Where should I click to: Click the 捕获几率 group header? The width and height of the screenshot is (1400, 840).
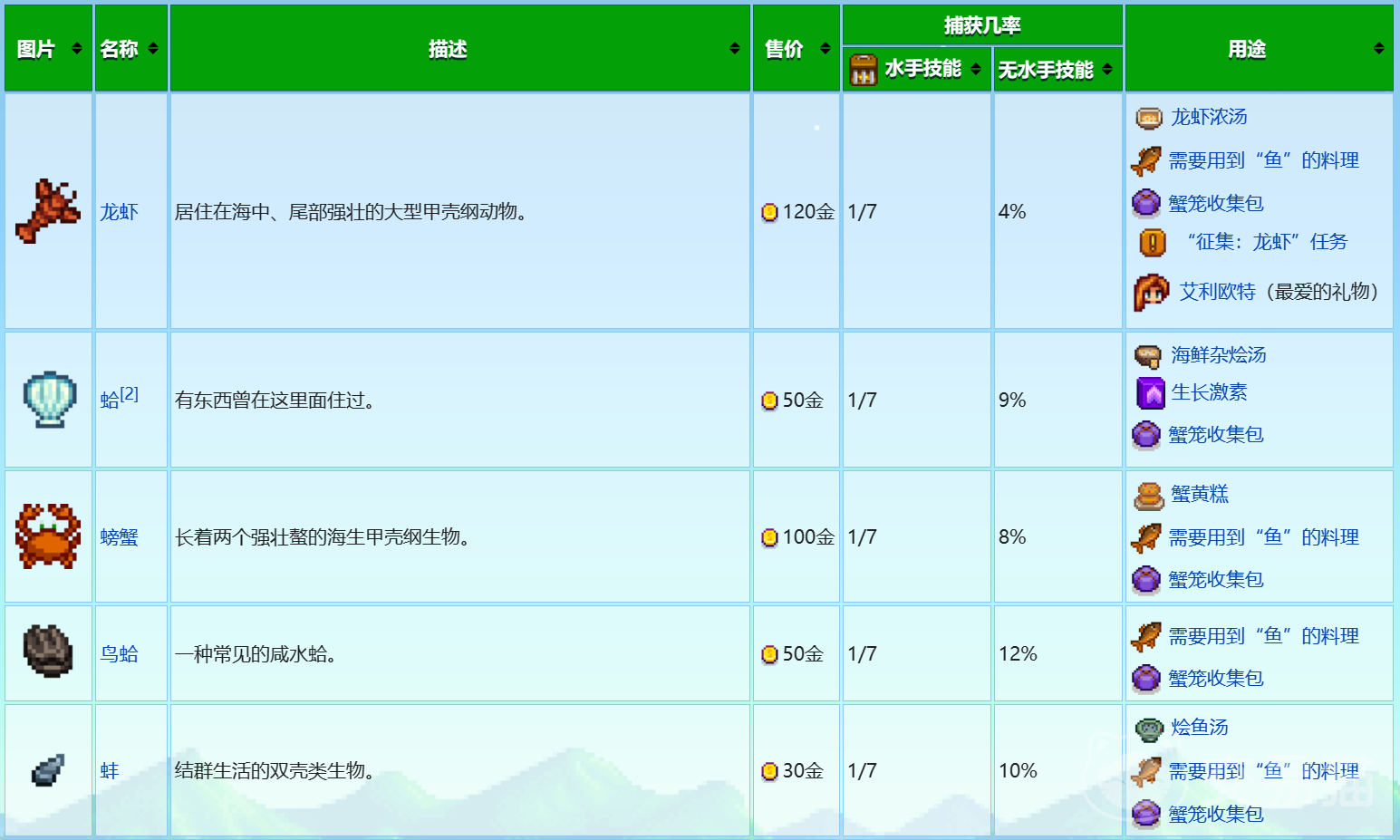(983, 25)
